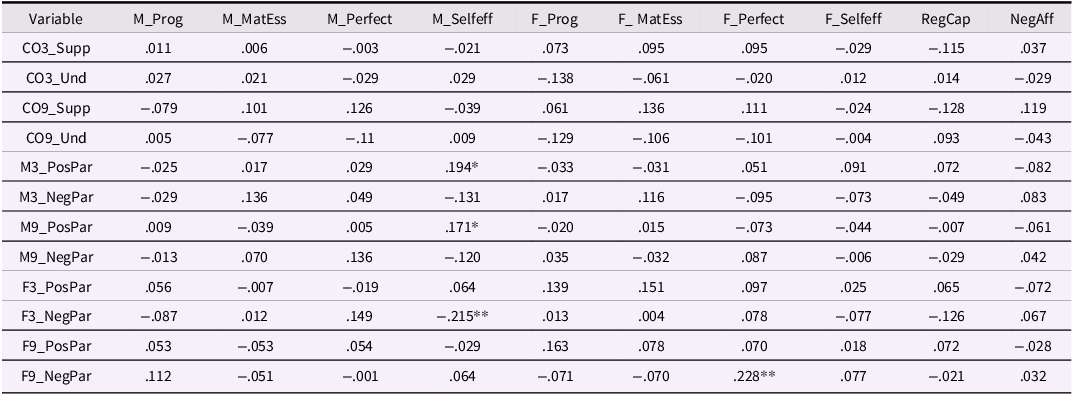Select the NegAff column header
The height and width of the screenshot is (395, 1073).
(x=1031, y=19)
